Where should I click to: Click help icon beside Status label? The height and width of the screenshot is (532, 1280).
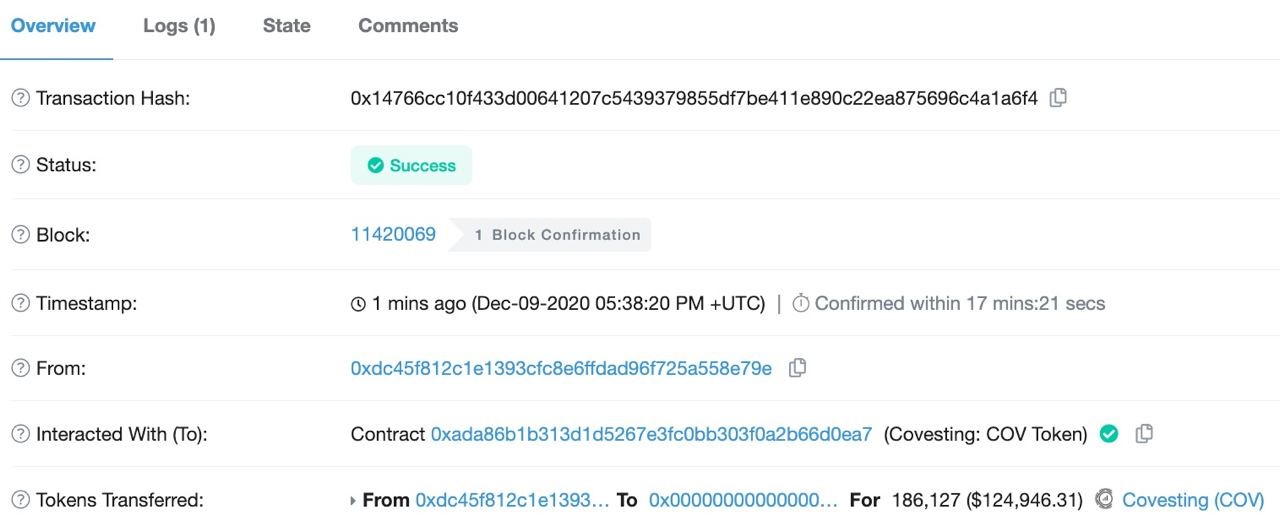[20, 165]
